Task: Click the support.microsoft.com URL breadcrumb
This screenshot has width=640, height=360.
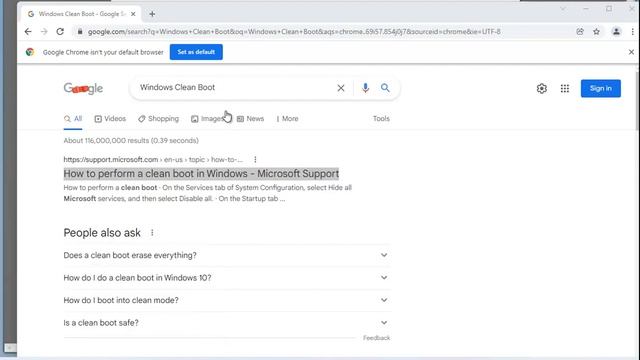Action: 153,160
